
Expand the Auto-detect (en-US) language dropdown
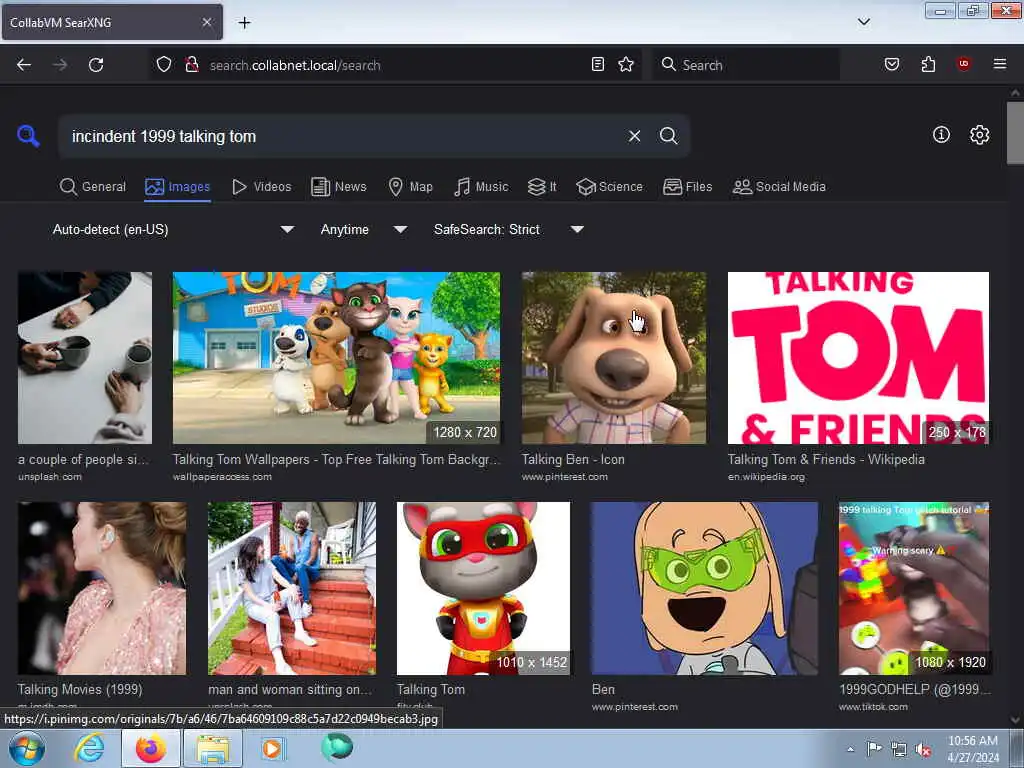173,229
